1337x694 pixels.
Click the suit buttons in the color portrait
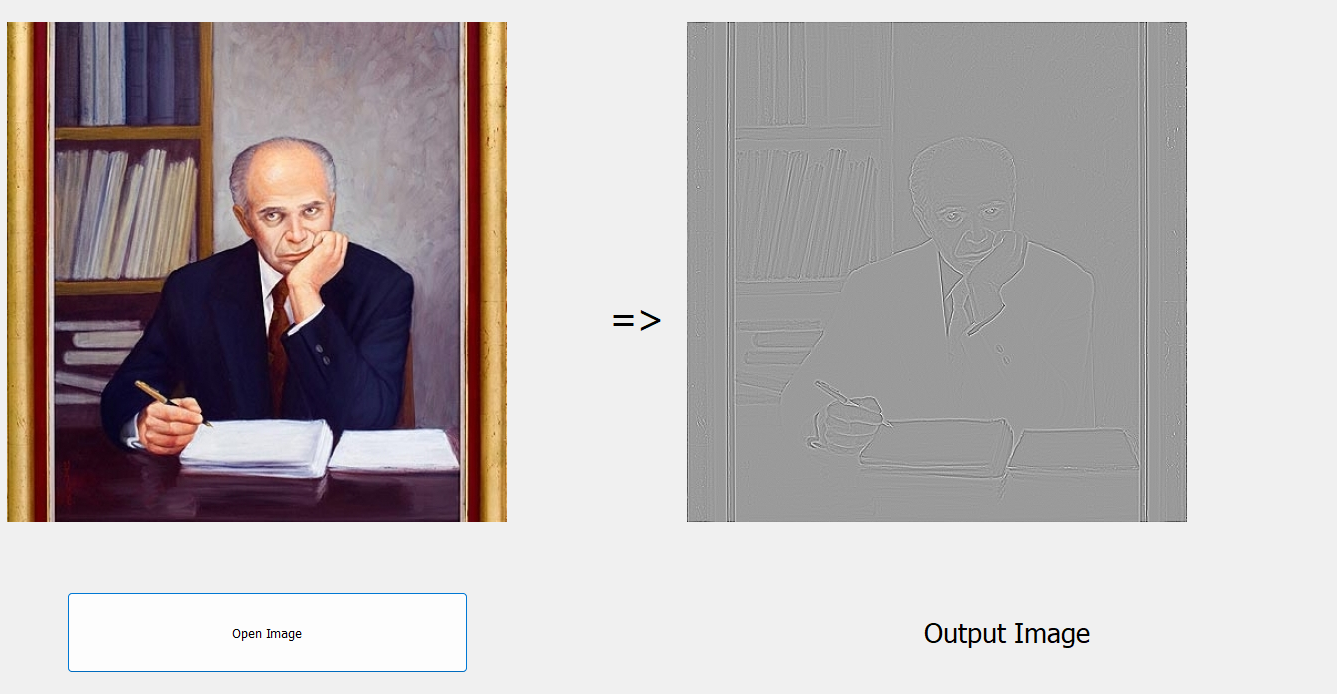323,355
